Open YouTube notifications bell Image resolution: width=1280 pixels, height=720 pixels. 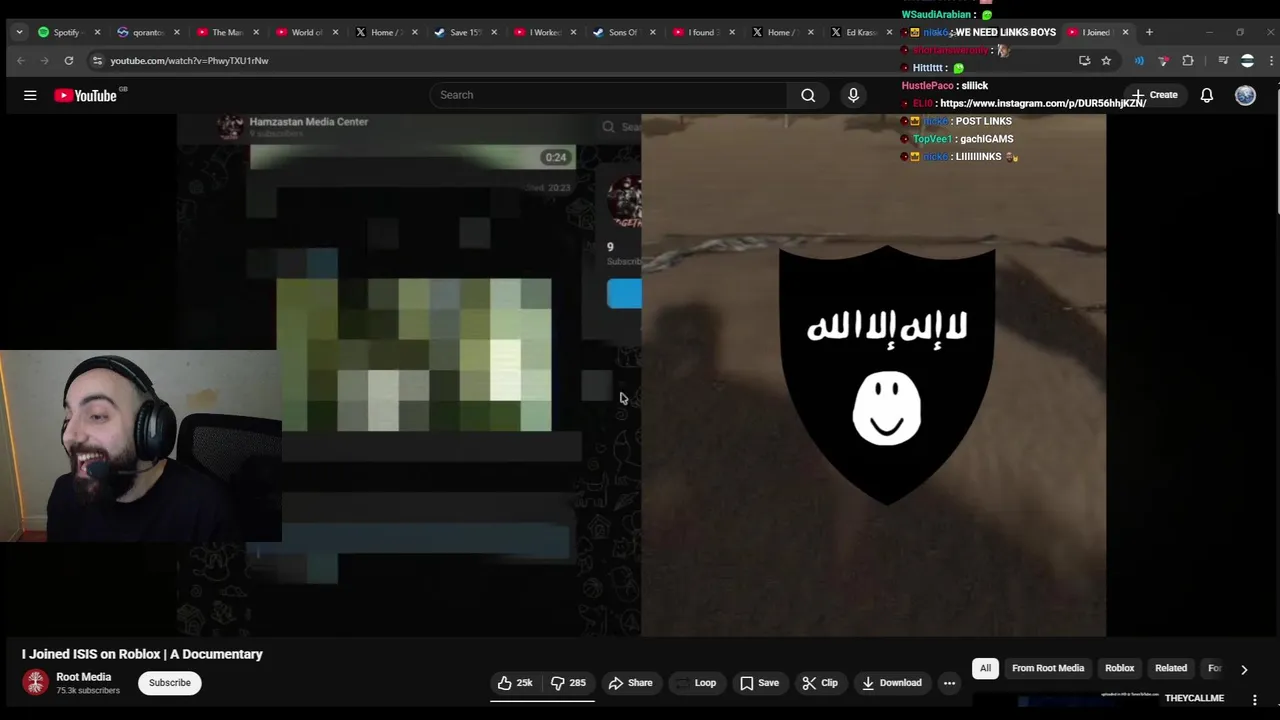point(1207,95)
